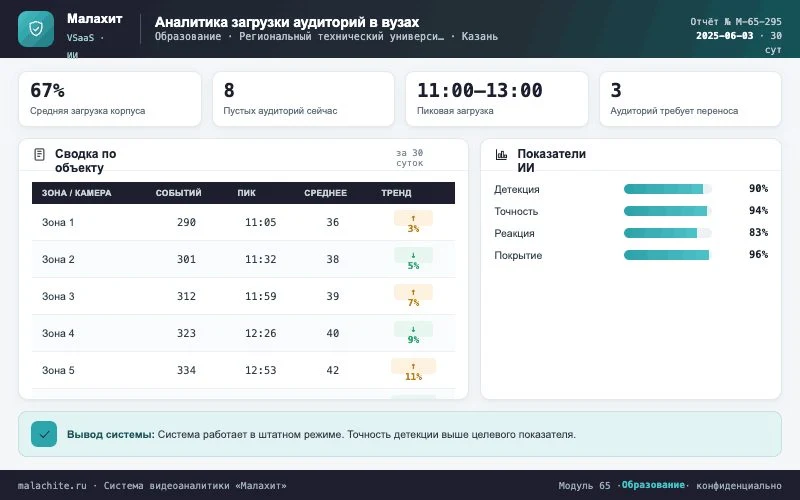Image resolution: width=800 pixels, height=500 pixels.
Task: Follow the malachite.ru link in the footer
Action: coord(52,485)
